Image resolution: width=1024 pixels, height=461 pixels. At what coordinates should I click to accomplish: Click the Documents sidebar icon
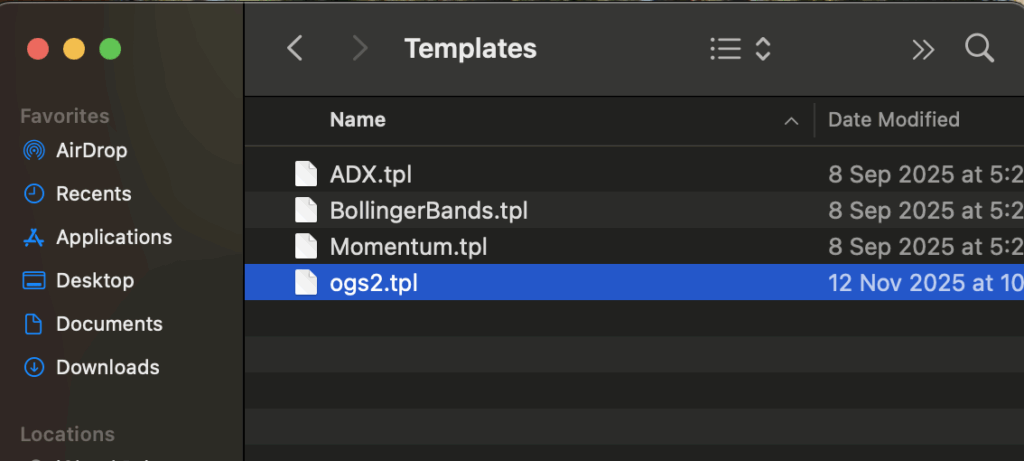(x=34, y=324)
